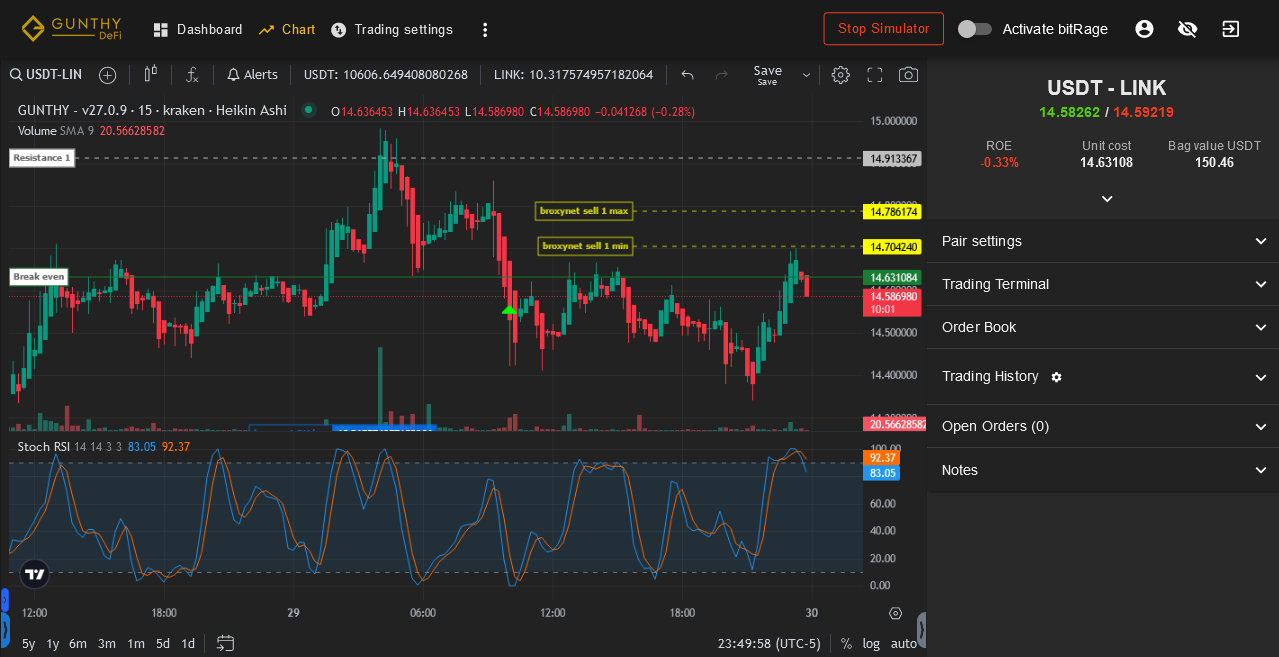
Task: Toggle percent scale mode
Action: click(x=846, y=643)
